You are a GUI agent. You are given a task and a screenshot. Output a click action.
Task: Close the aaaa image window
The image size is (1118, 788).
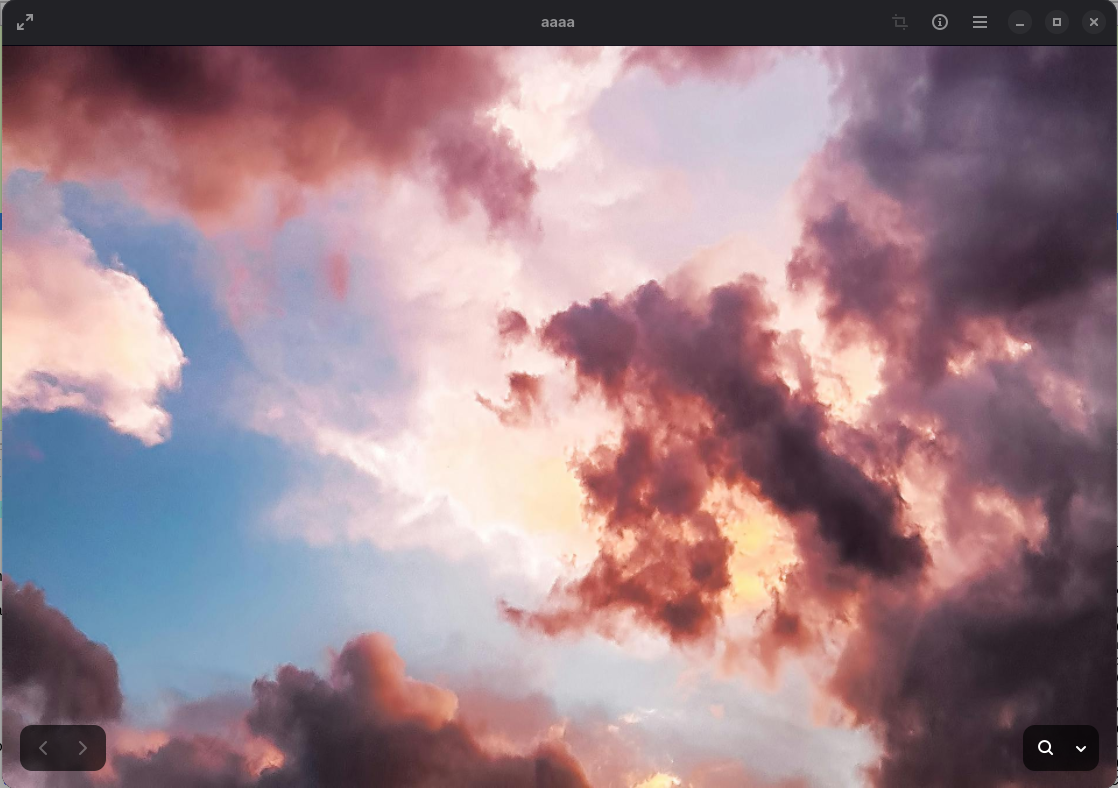click(x=1094, y=22)
